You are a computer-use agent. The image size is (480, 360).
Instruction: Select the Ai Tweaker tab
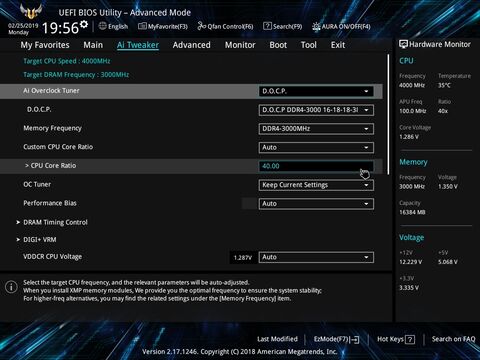(x=138, y=45)
